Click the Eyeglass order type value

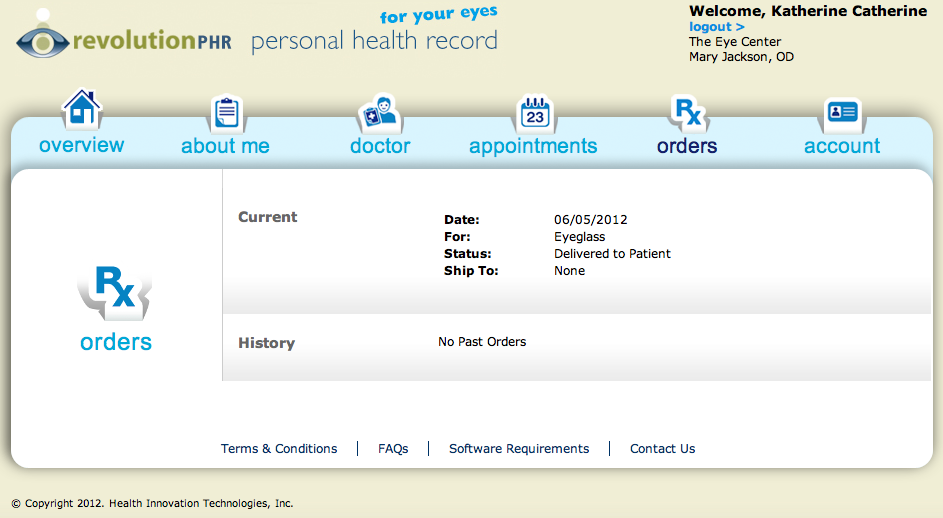tap(580, 237)
